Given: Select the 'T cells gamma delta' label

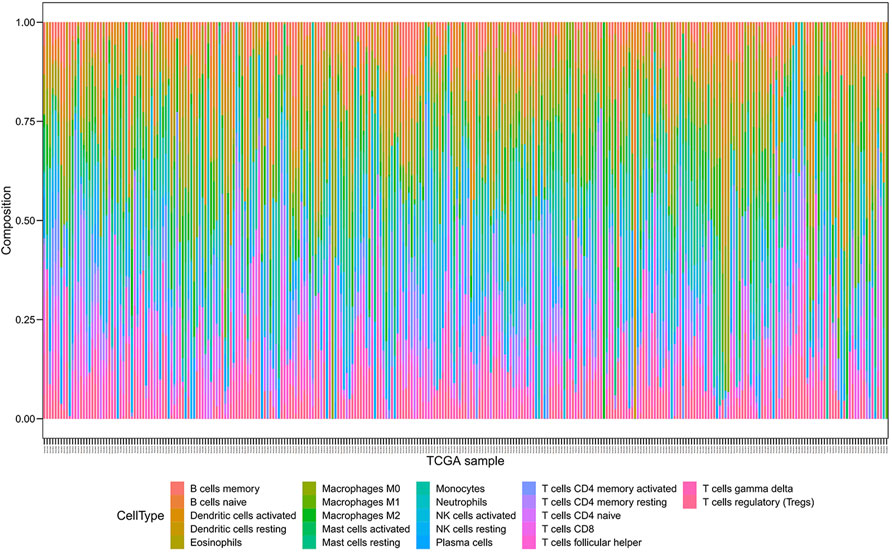Looking at the screenshot, I should pos(748,489).
